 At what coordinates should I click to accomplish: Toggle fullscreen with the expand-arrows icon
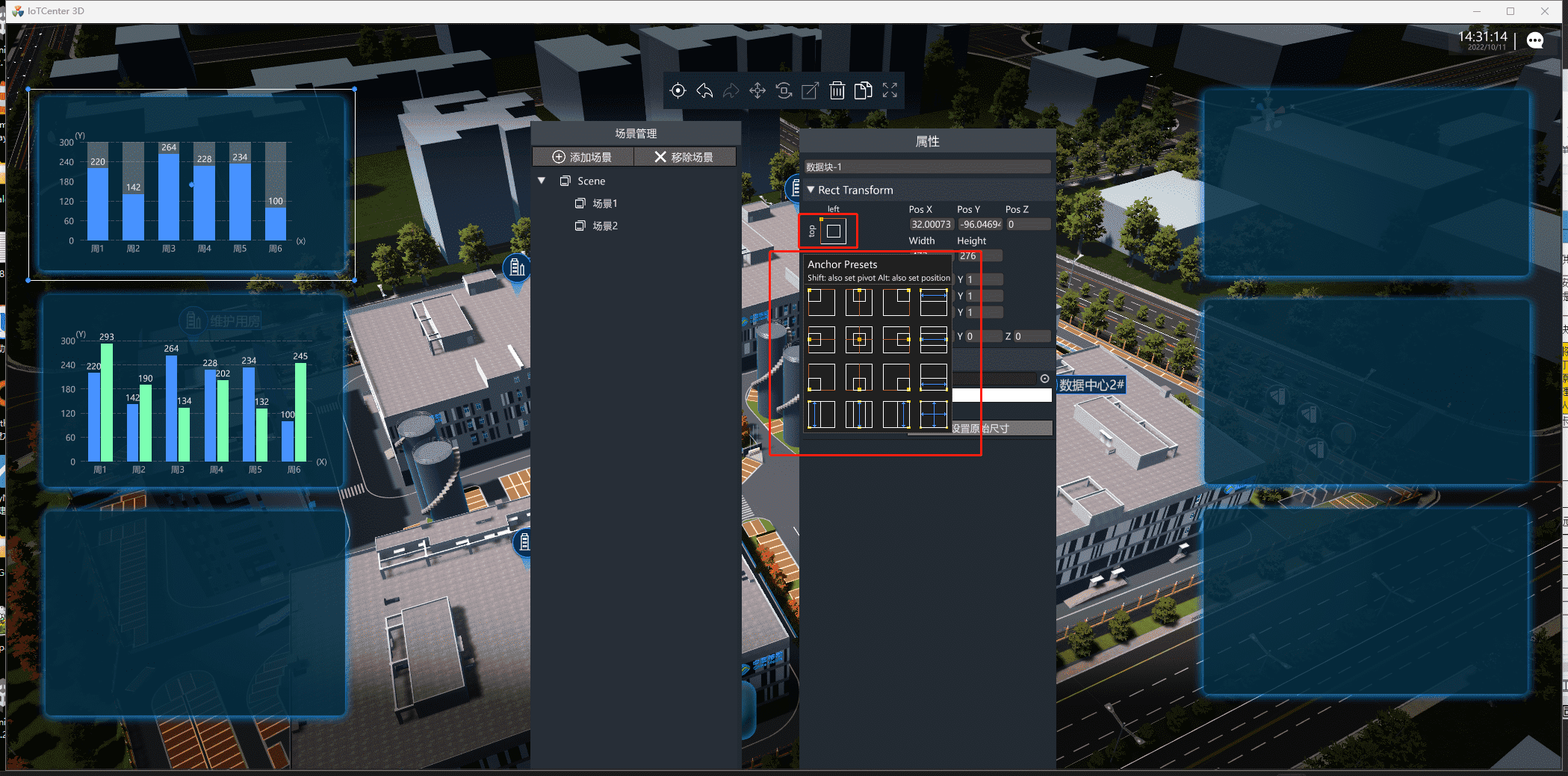890,90
